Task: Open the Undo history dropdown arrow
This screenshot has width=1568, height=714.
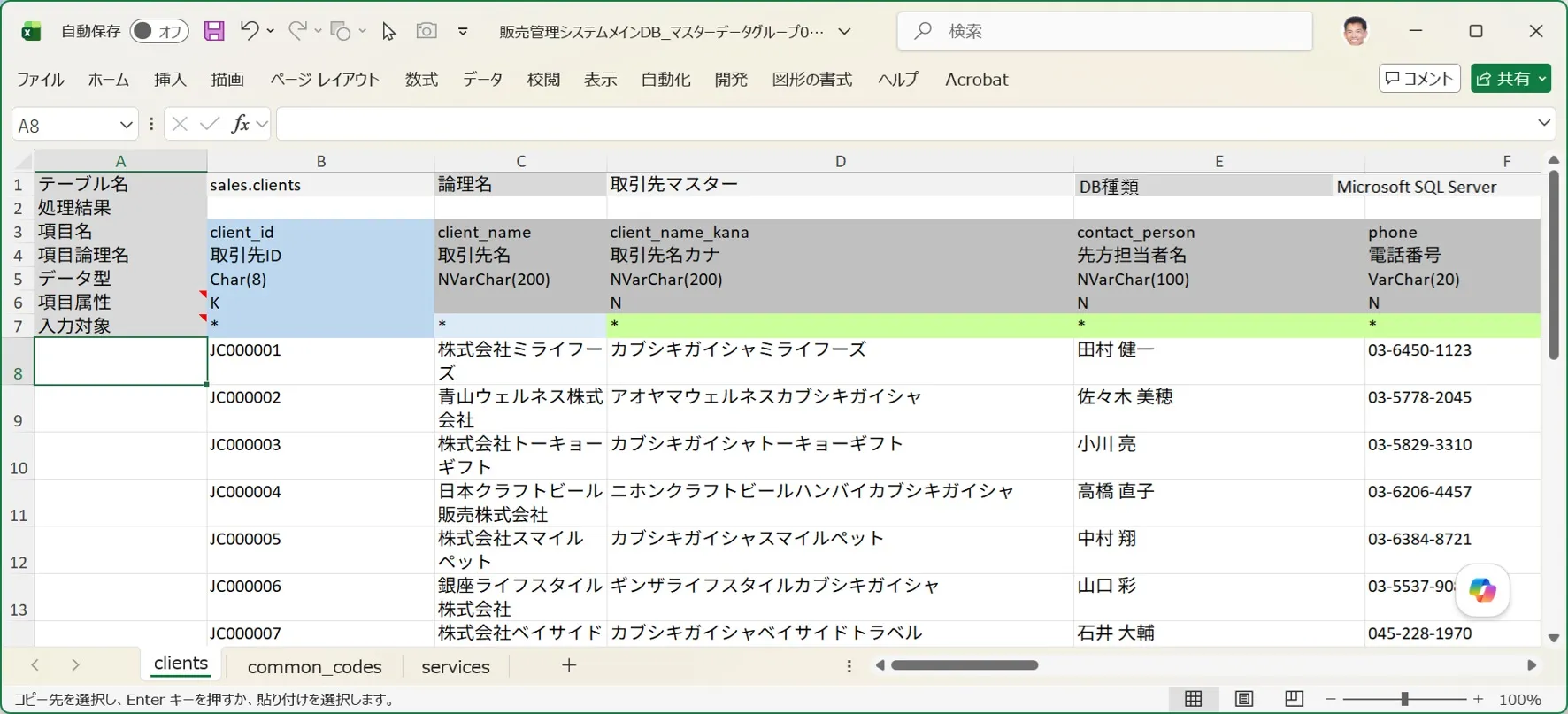Action: 271,31
